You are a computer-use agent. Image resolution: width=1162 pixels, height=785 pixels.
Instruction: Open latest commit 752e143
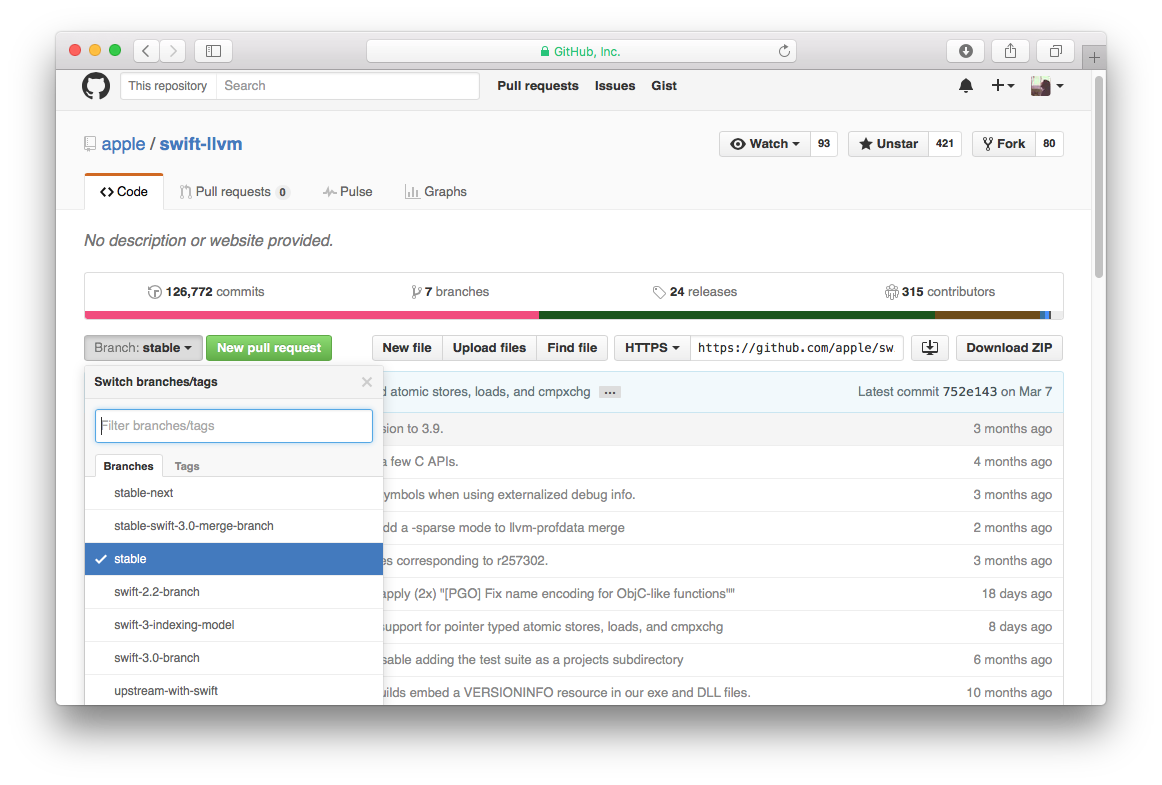tap(970, 391)
